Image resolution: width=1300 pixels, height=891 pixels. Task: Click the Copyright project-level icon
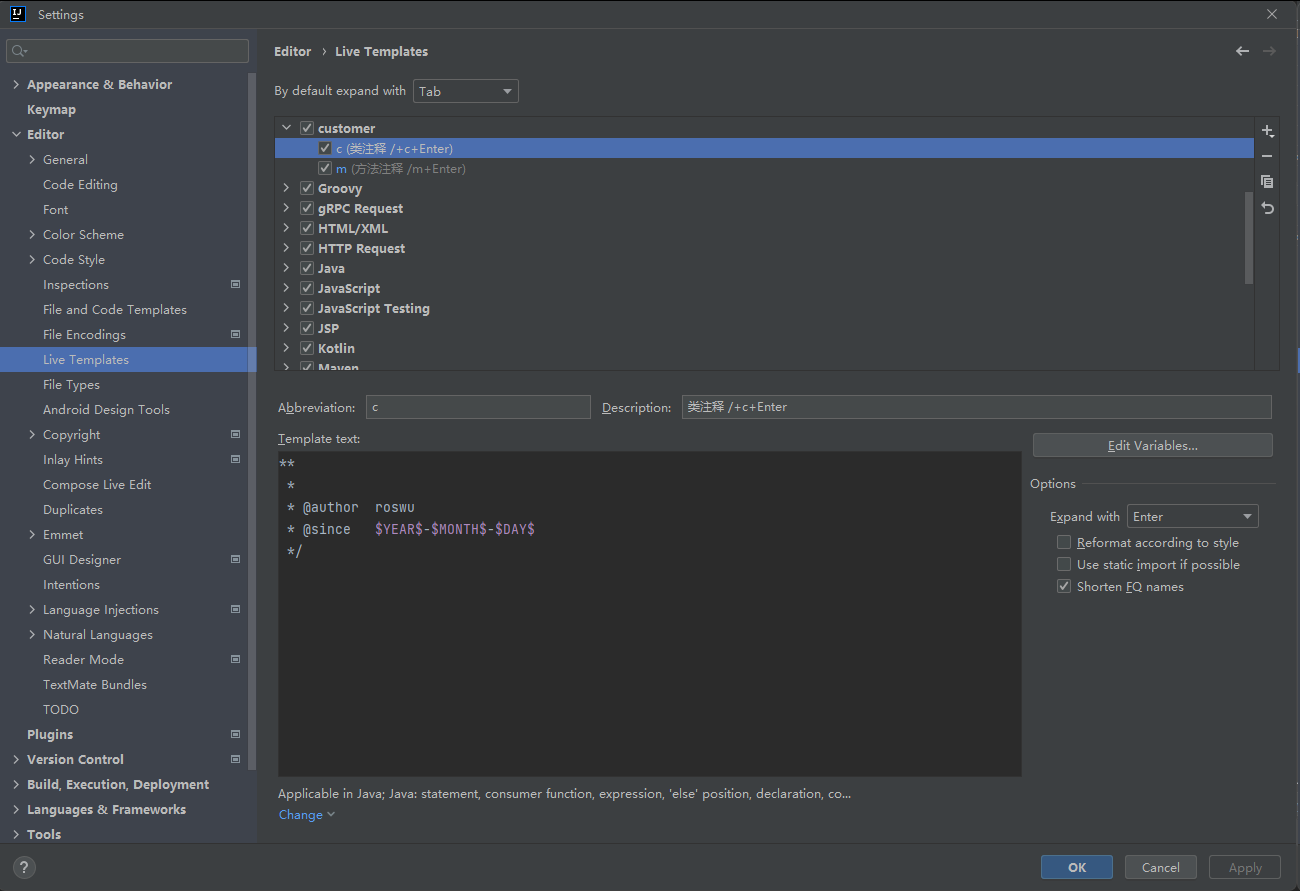point(236,434)
